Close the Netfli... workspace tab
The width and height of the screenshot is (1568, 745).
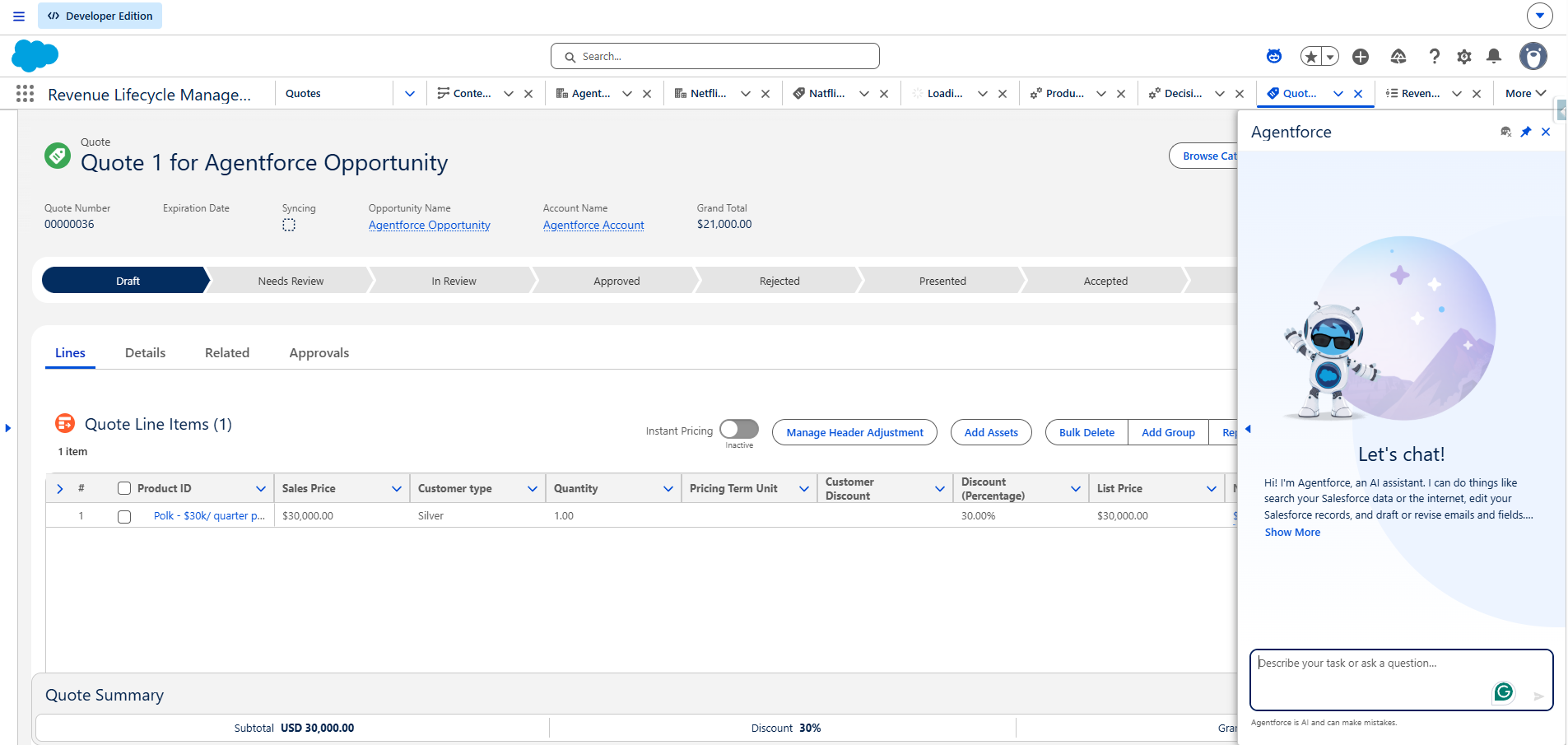pyautogui.click(x=765, y=94)
